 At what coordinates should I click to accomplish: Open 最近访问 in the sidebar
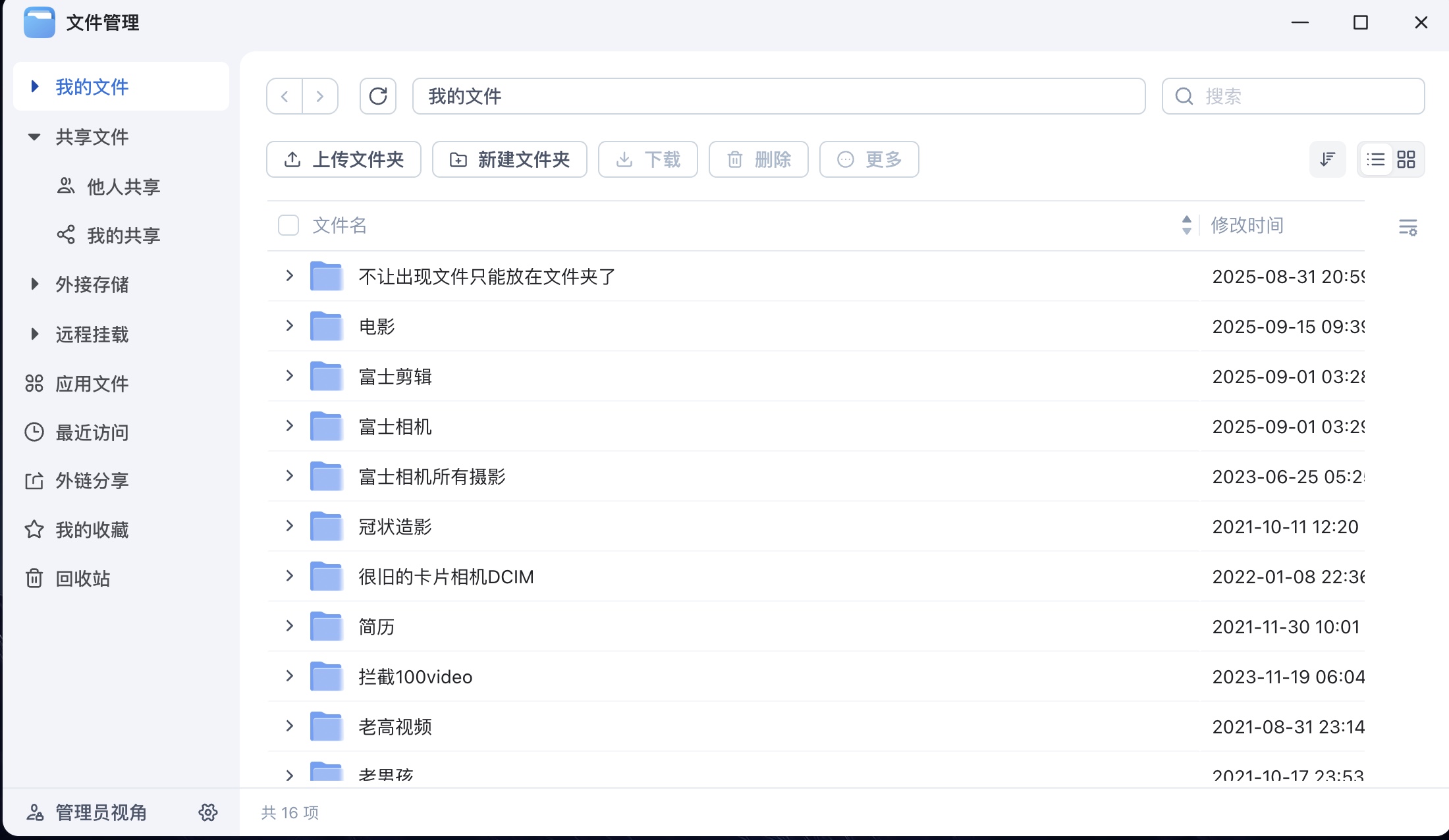[x=92, y=433]
